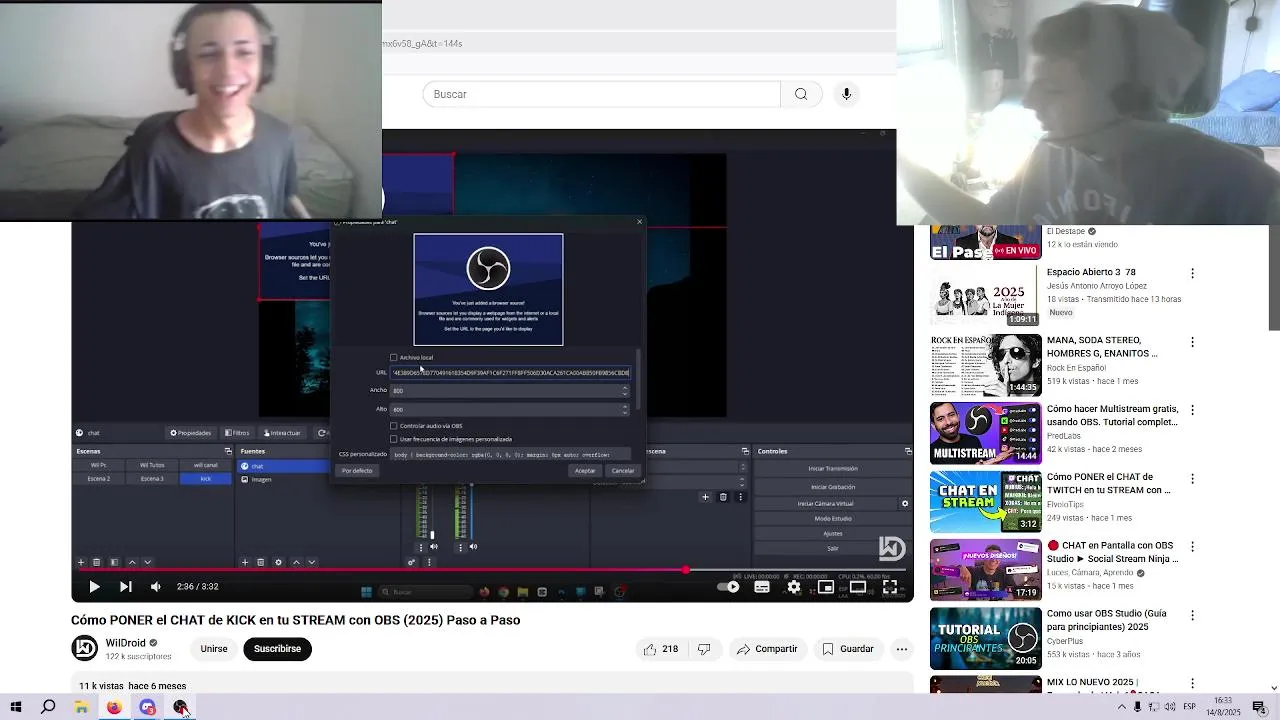Open YouTube player settings gear

tap(794, 587)
